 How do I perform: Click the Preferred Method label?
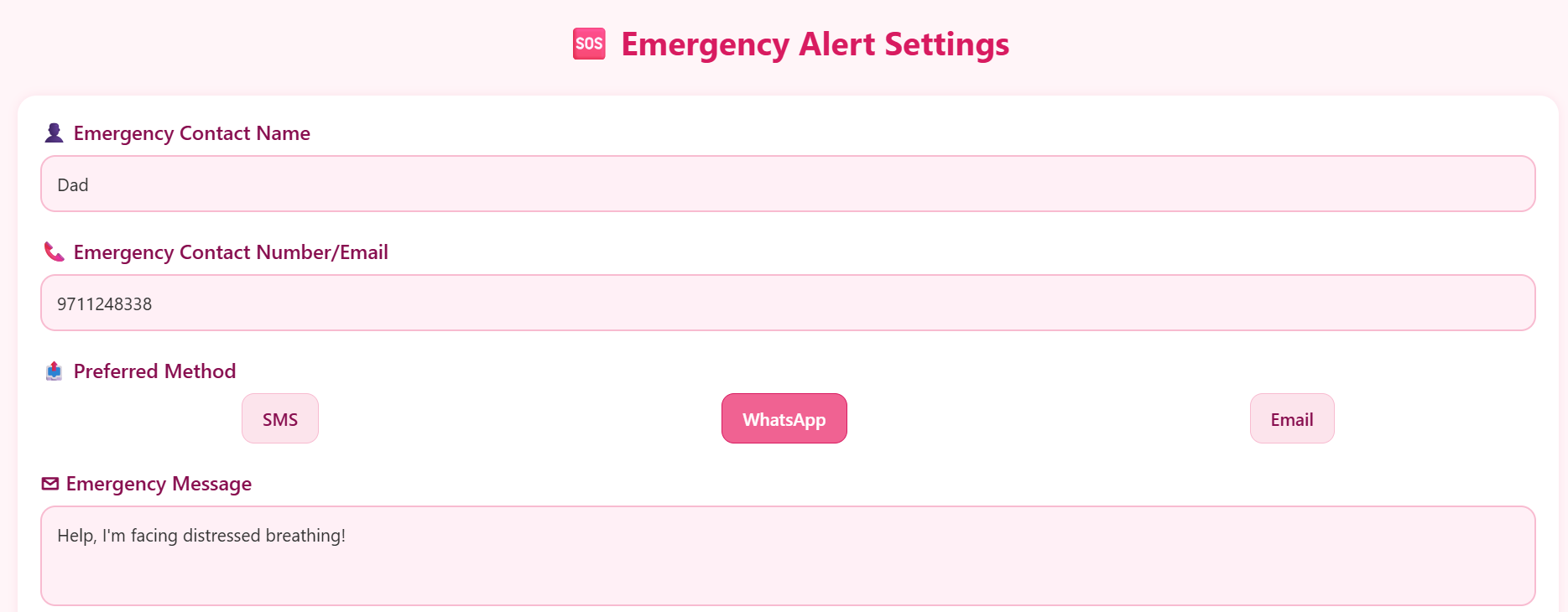(x=154, y=371)
